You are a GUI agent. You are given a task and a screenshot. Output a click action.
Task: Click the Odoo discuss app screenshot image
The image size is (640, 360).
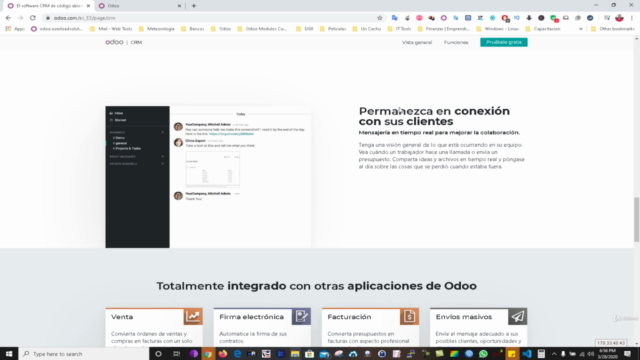click(208, 177)
